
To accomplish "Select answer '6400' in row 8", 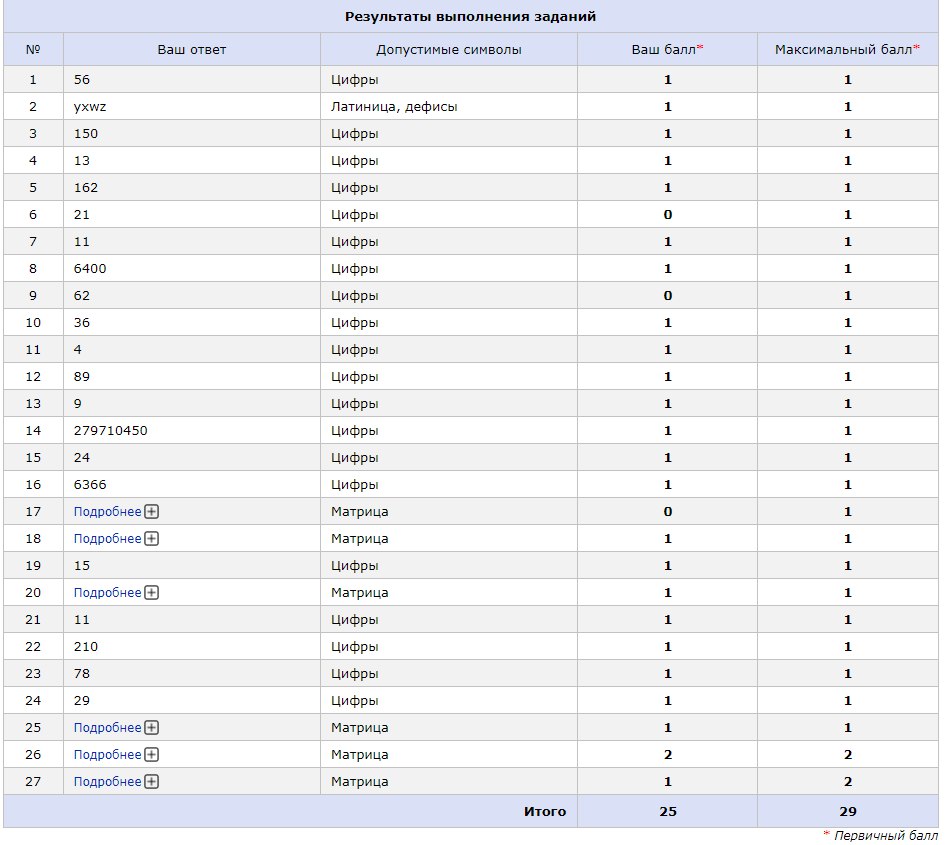I will coord(90,268).
